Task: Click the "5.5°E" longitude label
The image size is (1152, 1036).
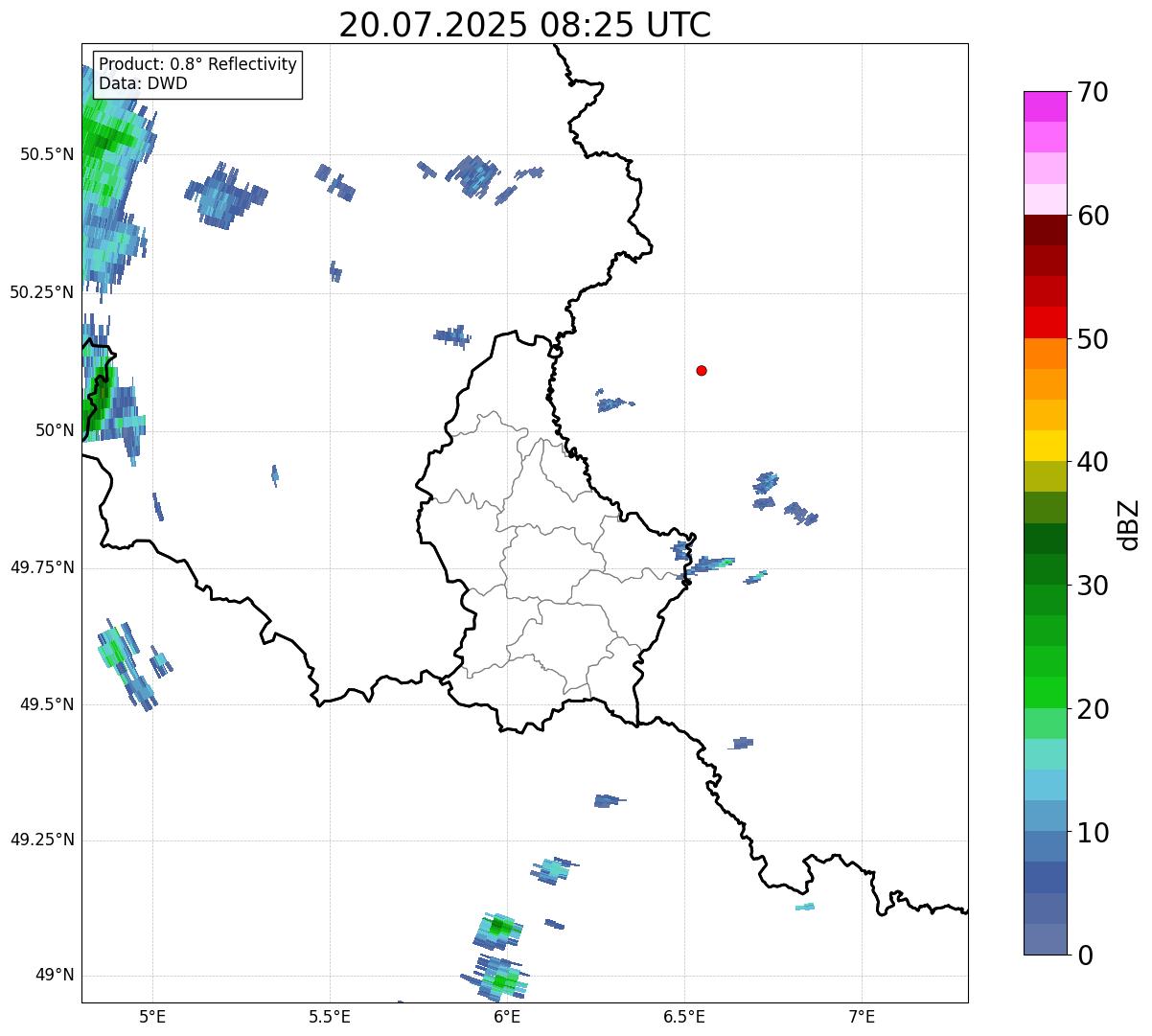Action: [331, 1016]
